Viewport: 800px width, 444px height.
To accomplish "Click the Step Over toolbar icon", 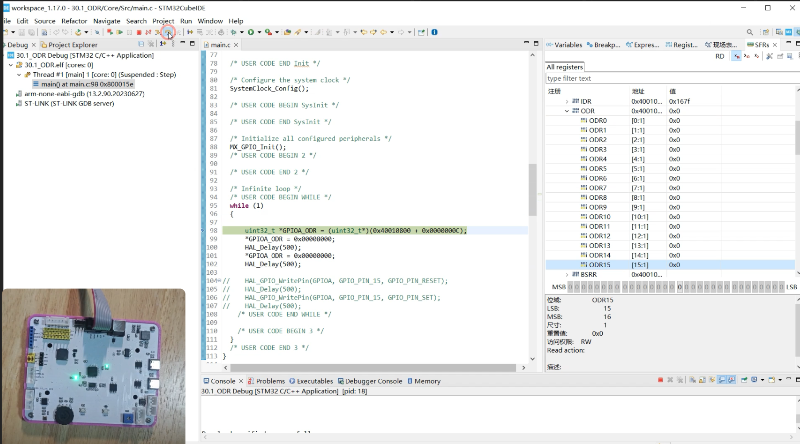I will coord(168,33).
